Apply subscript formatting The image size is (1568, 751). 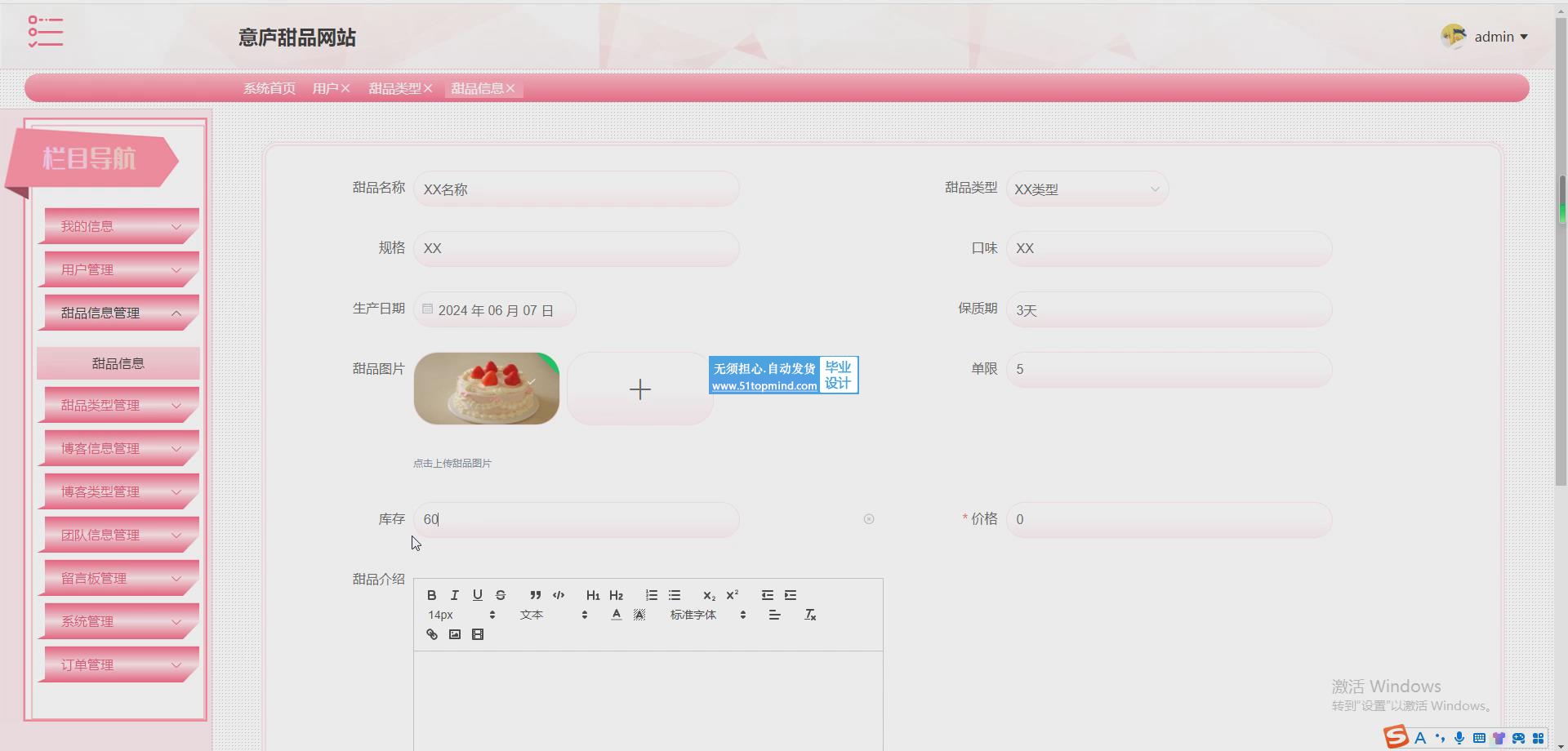click(709, 595)
